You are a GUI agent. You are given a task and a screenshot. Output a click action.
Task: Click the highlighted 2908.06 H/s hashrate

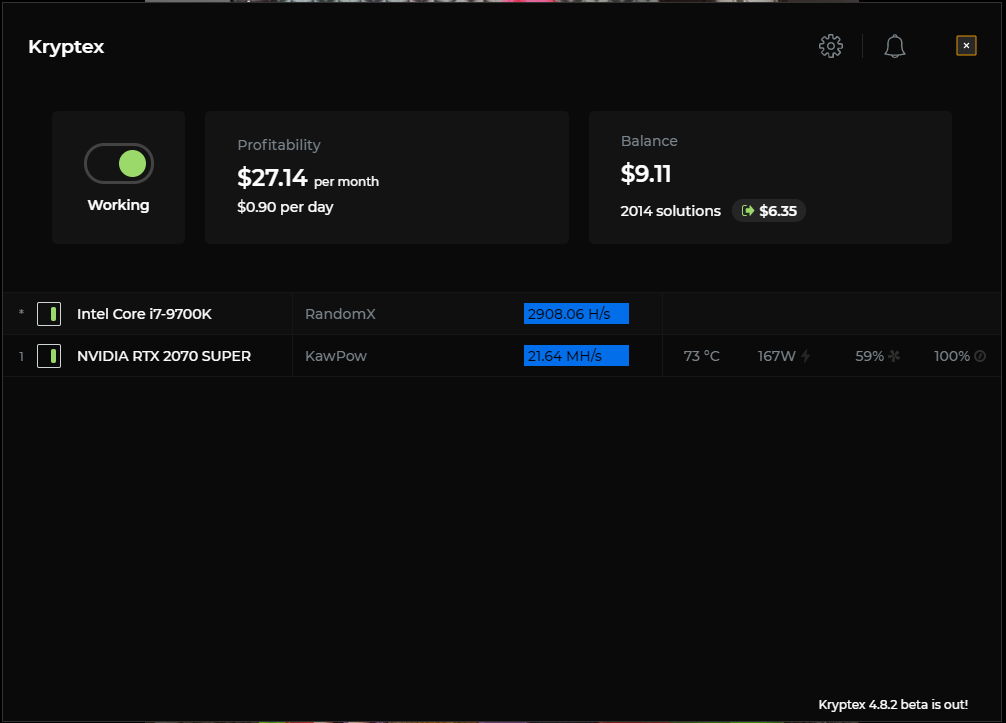(576, 313)
